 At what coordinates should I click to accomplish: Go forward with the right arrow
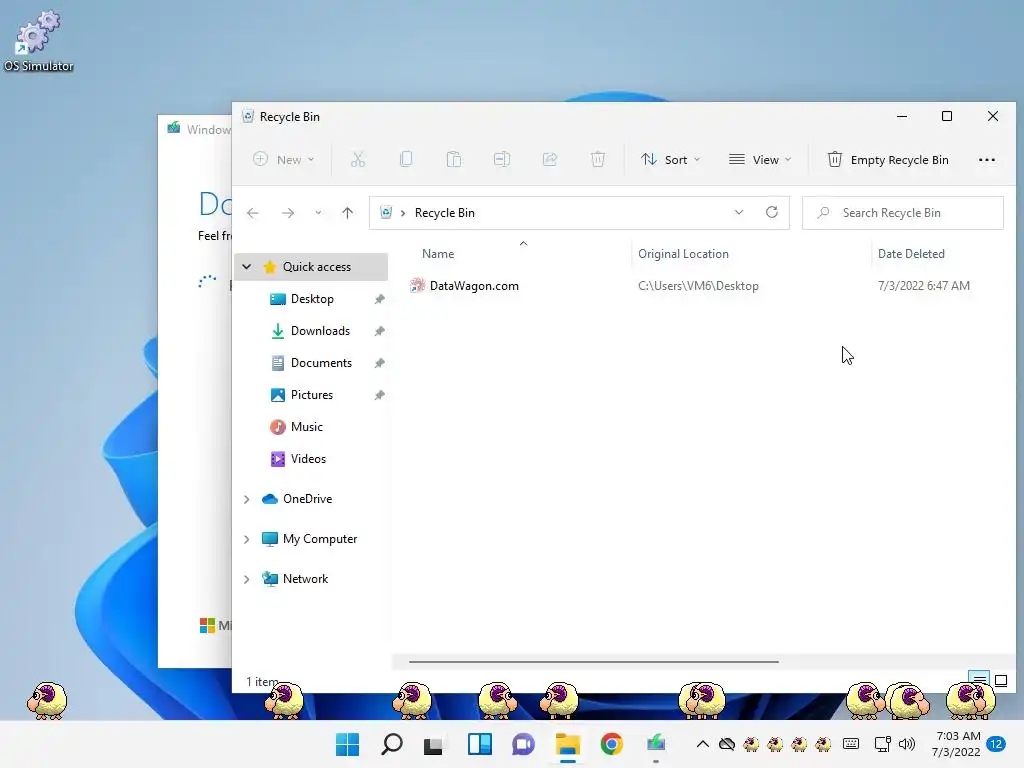[x=287, y=213]
